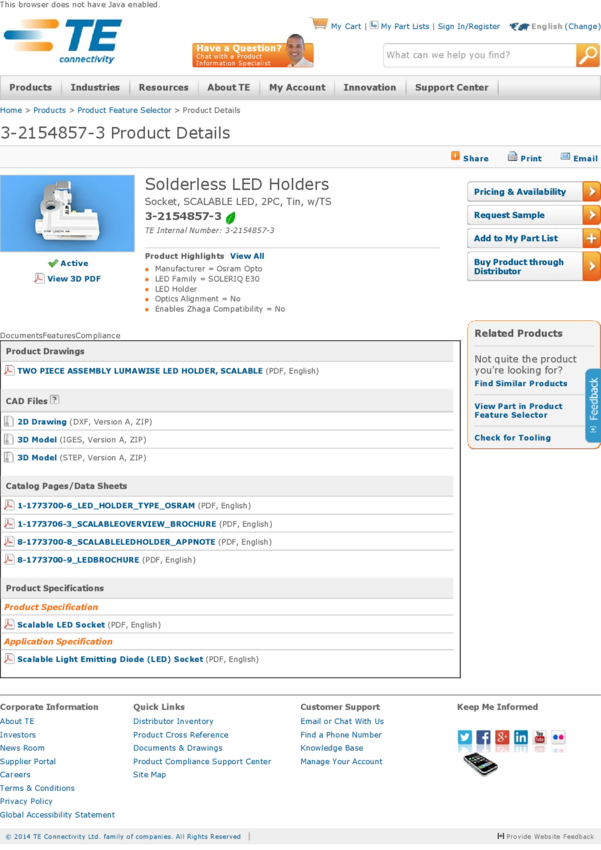Open the side Feedback tab
The image size is (601, 850).
click(x=593, y=405)
